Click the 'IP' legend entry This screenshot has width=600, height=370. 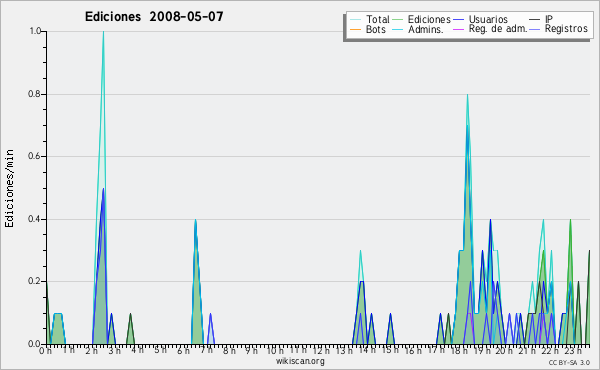click(541, 19)
